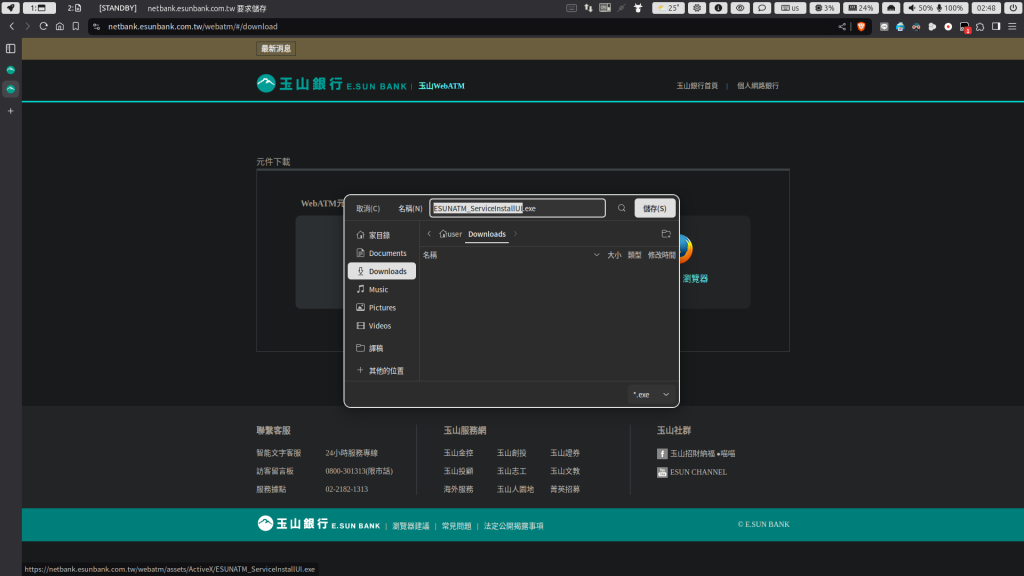Open 常見問題 footer link
This screenshot has height=576, width=1024.
click(456, 526)
